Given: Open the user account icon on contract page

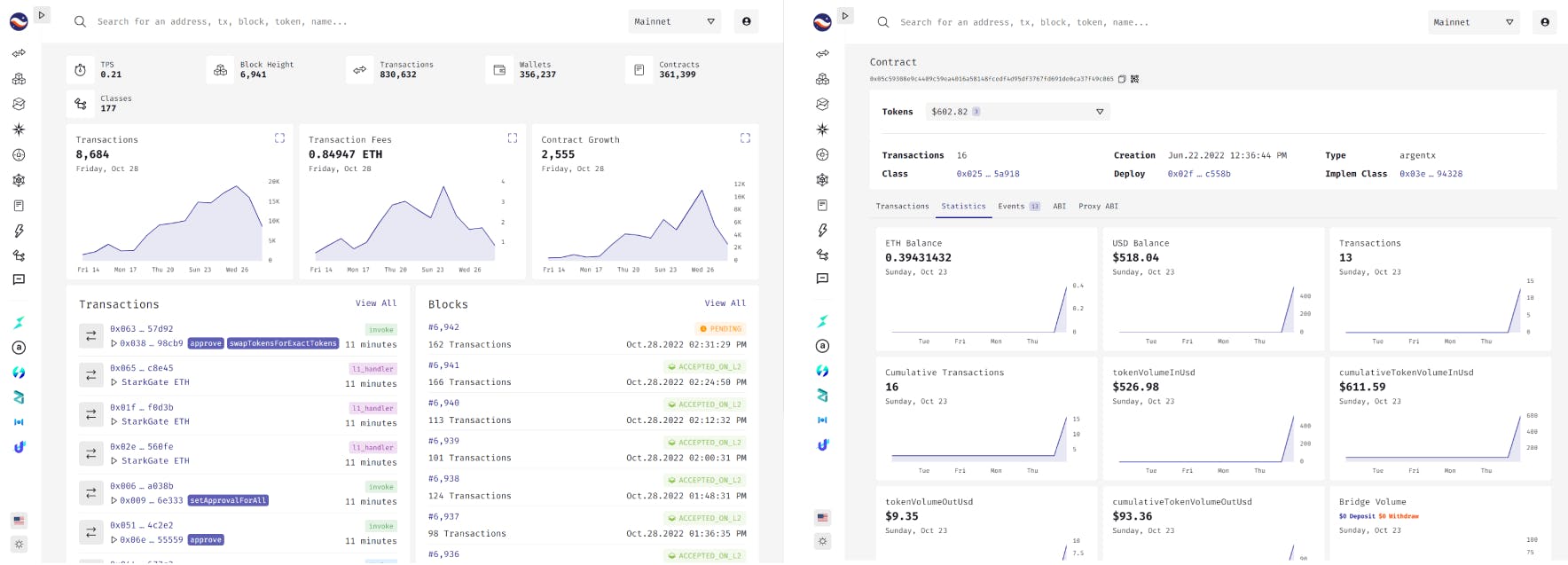Looking at the screenshot, I should [1545, 22].
